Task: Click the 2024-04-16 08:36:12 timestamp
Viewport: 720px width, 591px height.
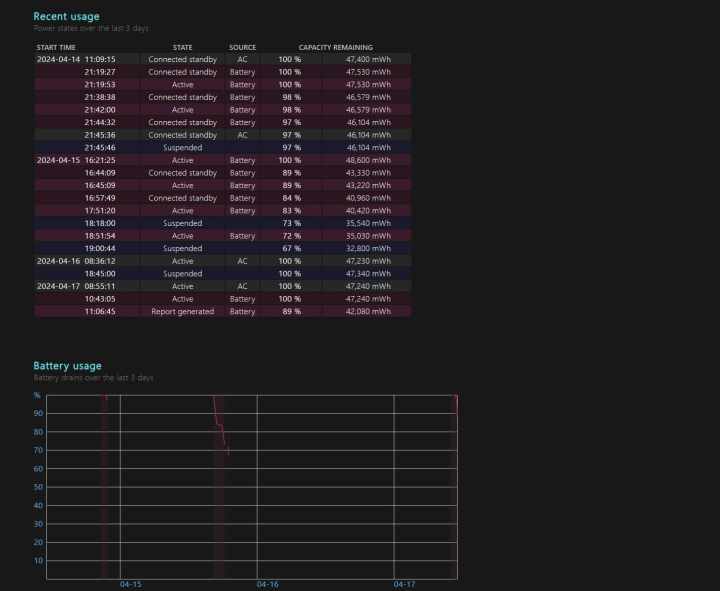Action: click(77, 261)
